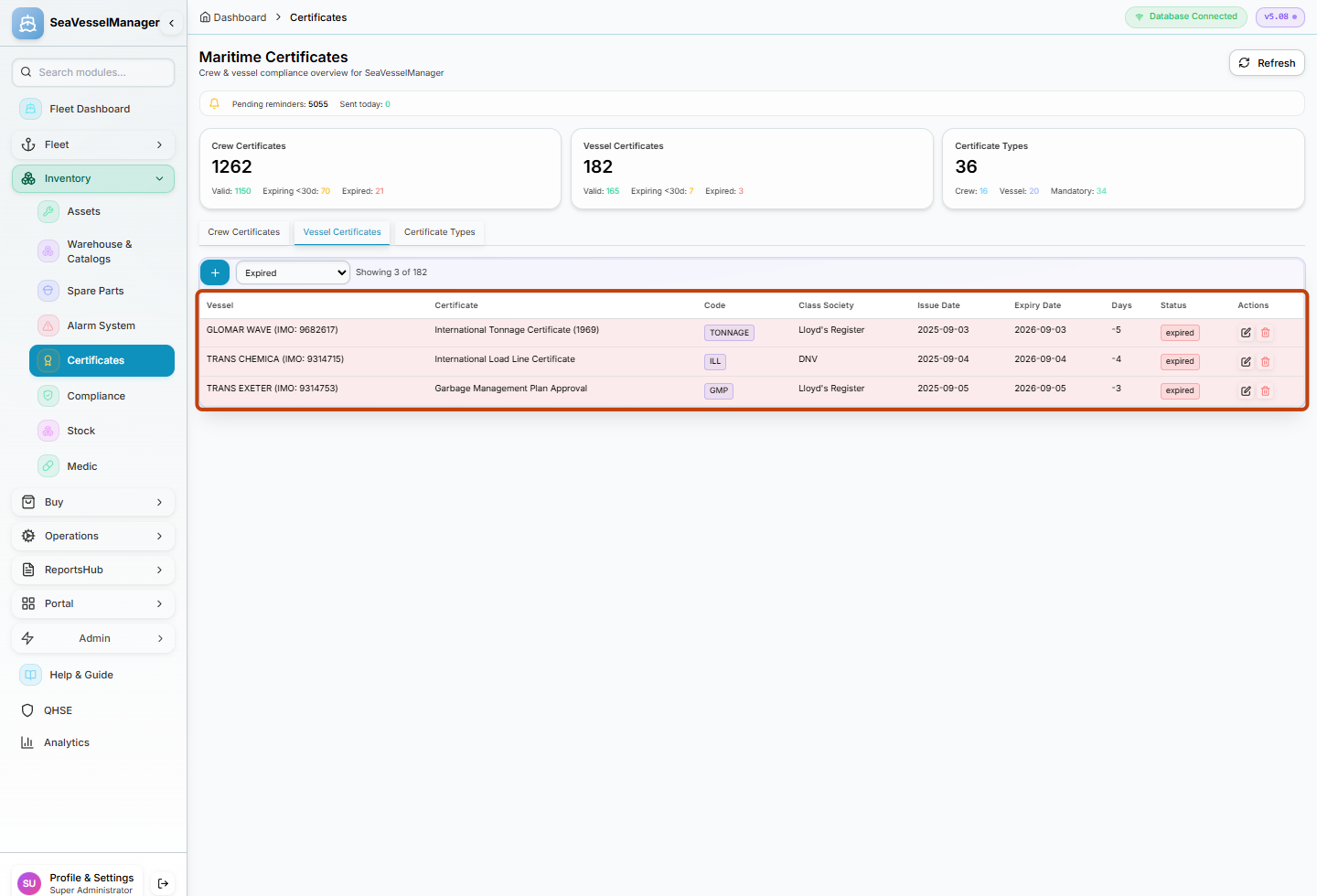Delete the GLOMAR WAVE certificate
This screenshot has height=896, width=1317.
click(x=1266, y=333)
